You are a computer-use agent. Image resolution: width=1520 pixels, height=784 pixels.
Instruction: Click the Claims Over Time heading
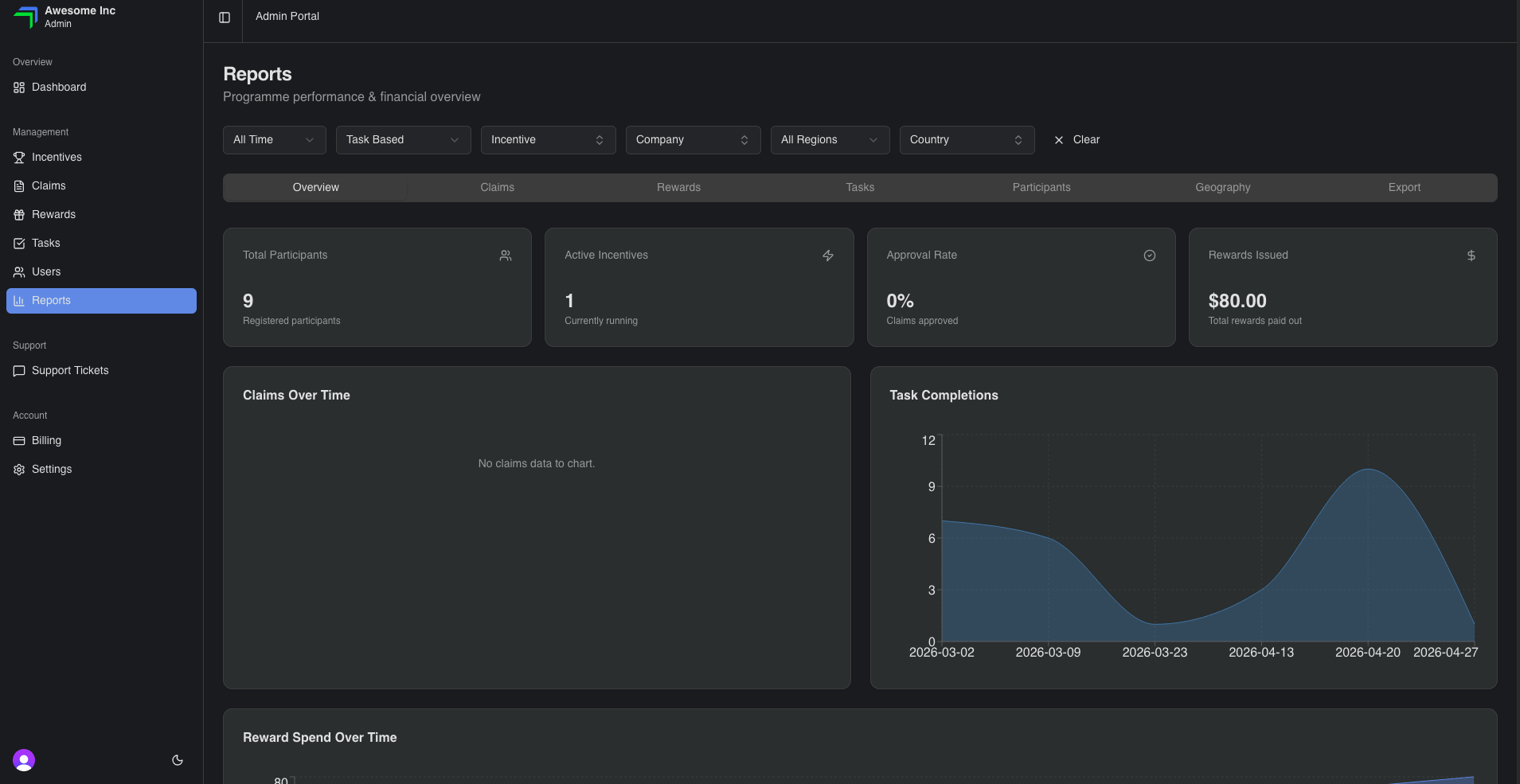coord(296,396)
